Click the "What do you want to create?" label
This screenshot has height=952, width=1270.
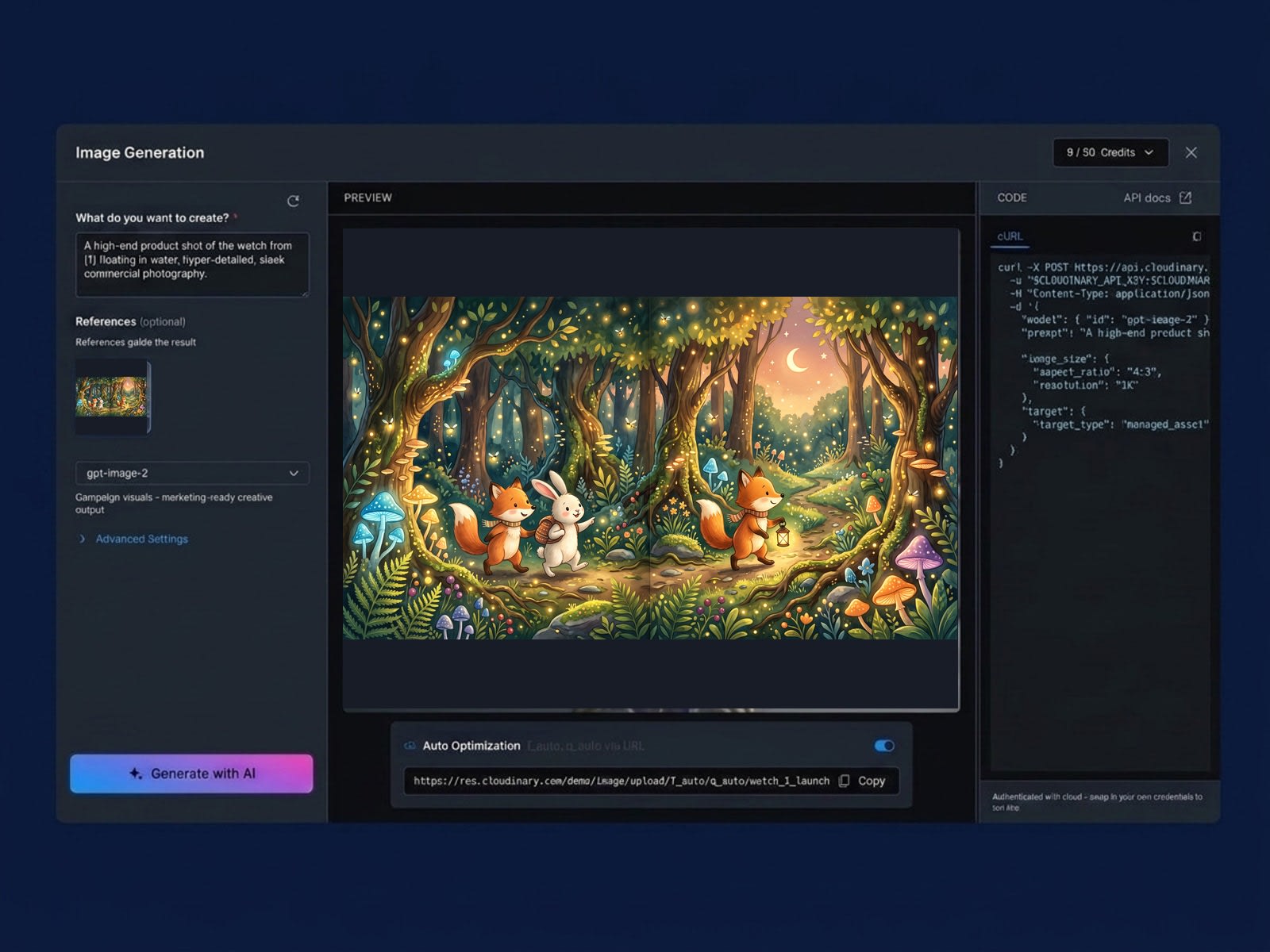(152, 217)
